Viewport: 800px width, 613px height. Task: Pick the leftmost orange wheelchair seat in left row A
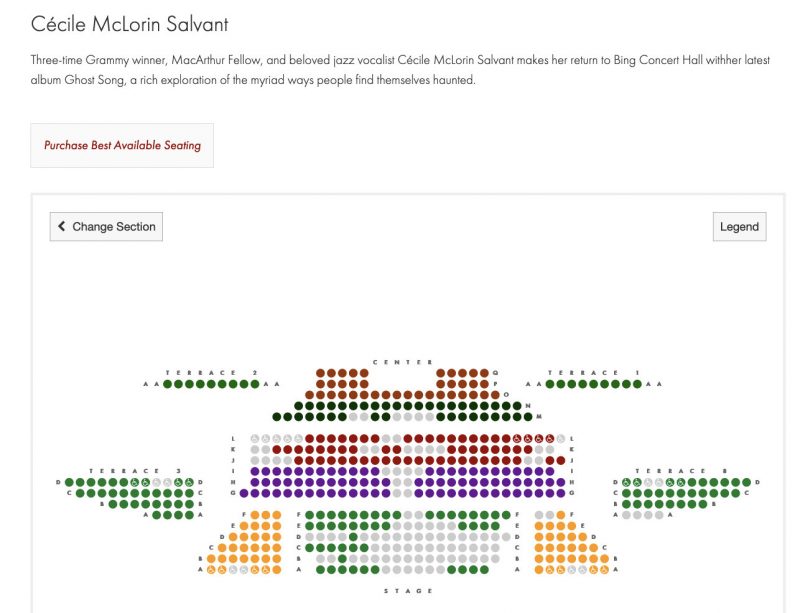click(x=211, y=570)
